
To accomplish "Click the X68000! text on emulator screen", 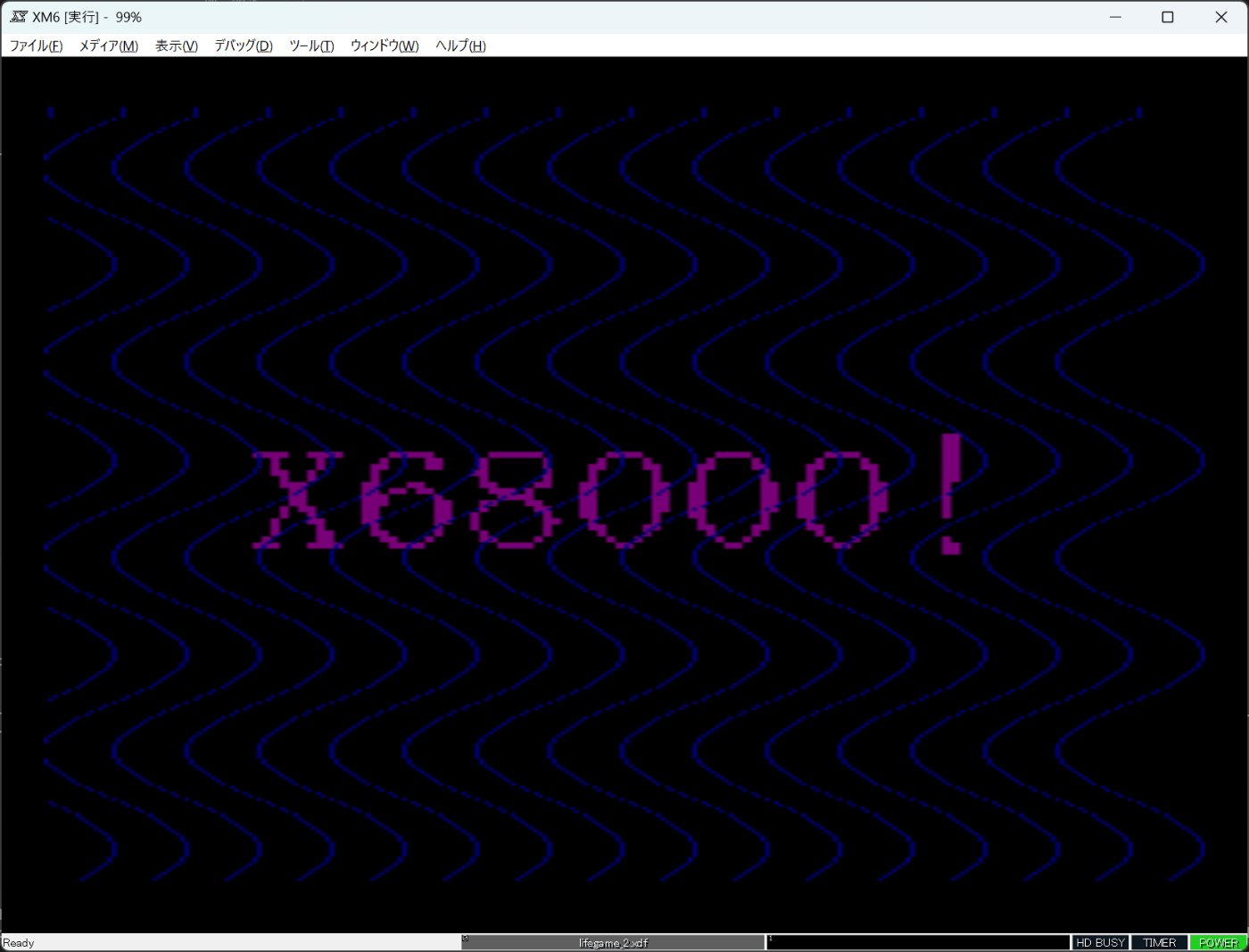I will [x=609, y=495].
